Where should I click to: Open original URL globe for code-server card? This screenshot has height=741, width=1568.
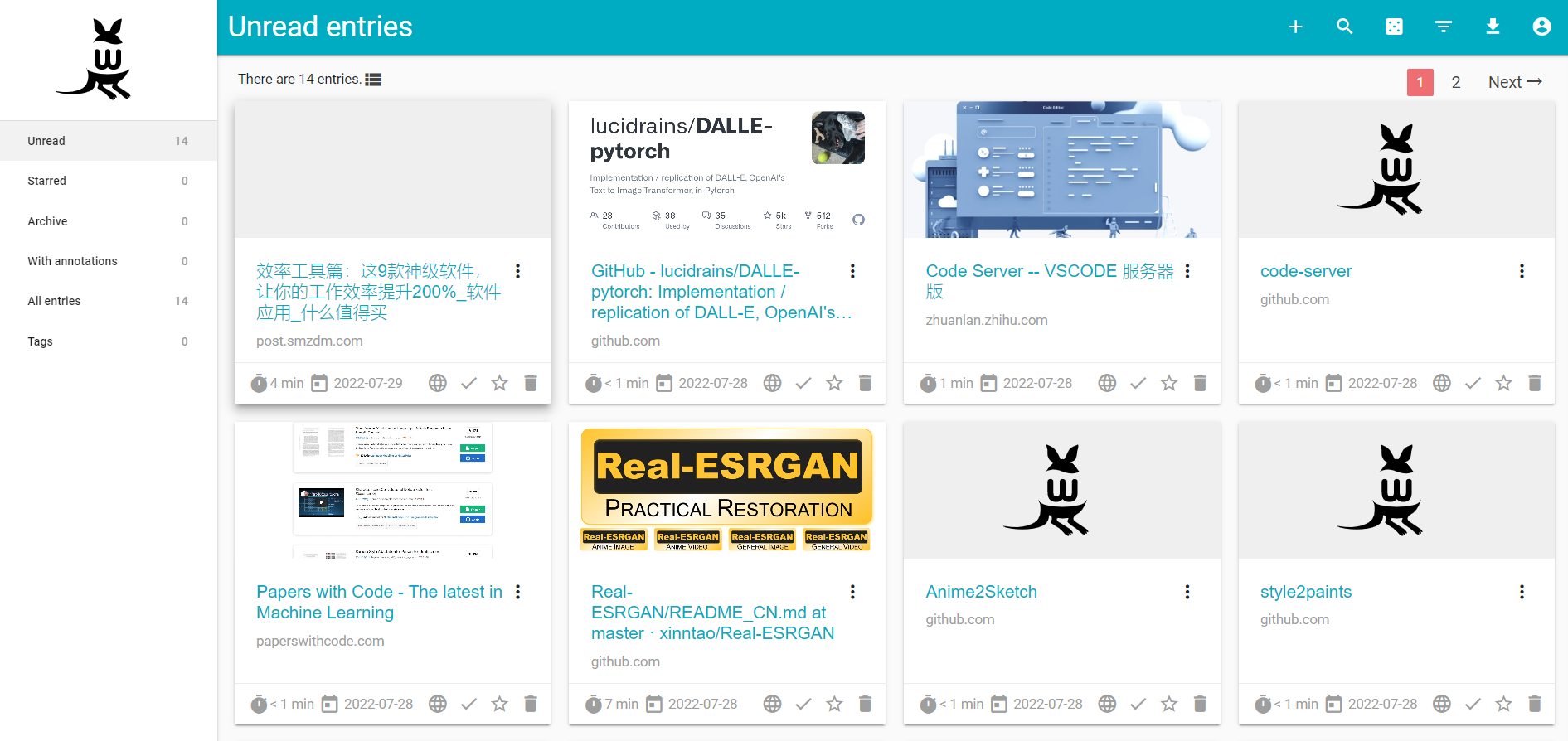coord(1442,383)
